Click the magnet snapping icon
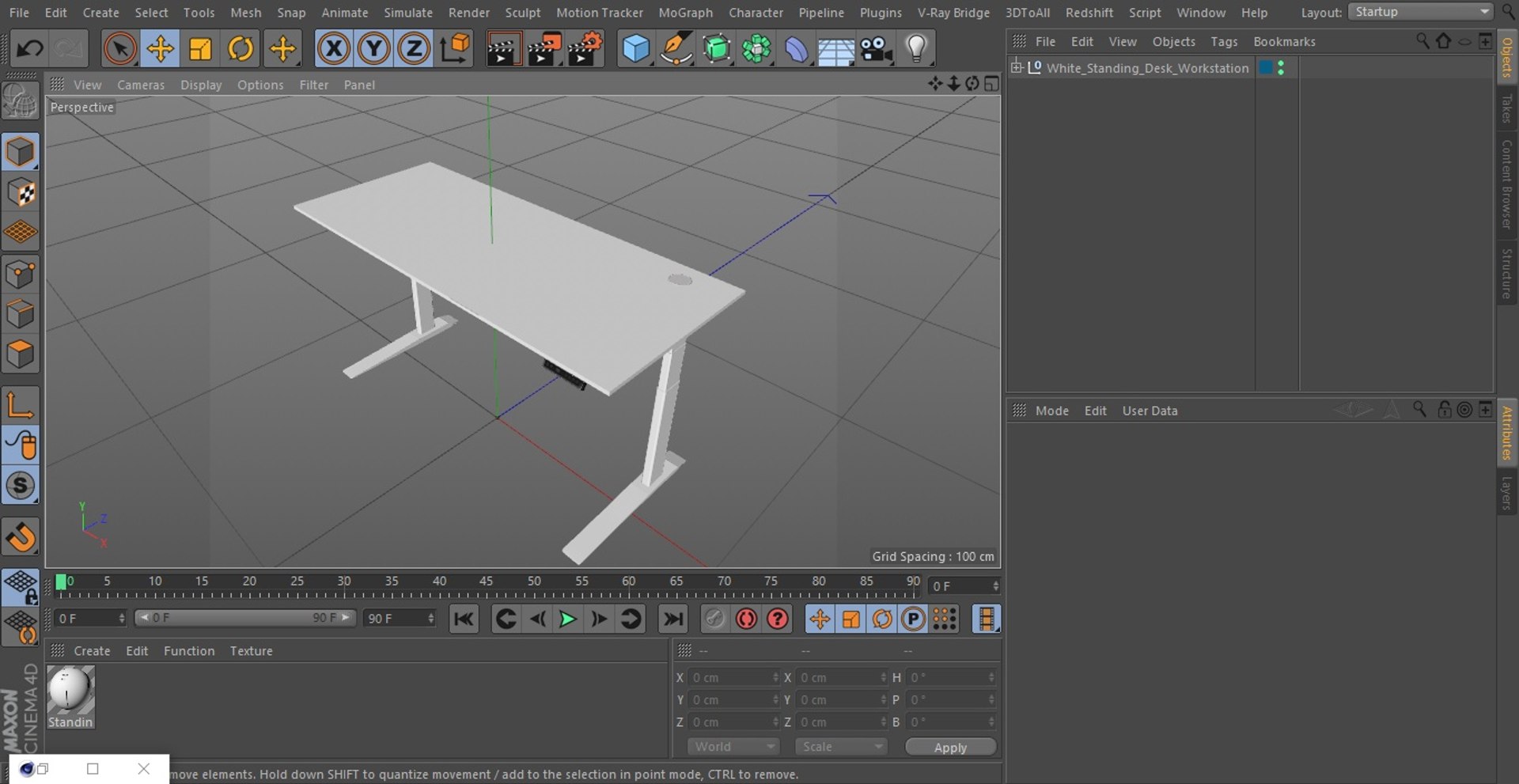Image resolution: width=1519 pixels, height=784 pixels. point(21,537)
